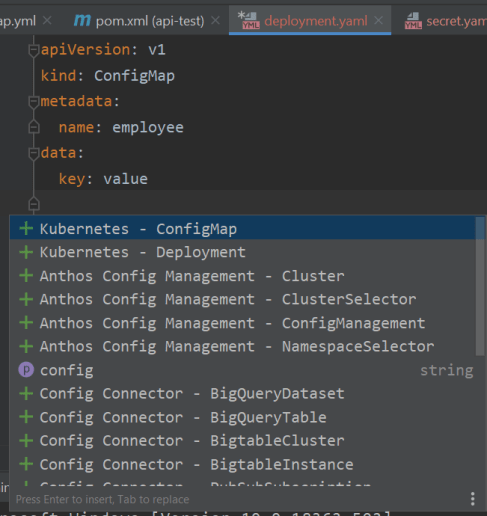
Task: Click the plus icon beside Anthos ConfigManagement
Action: pyautogui.click(x=26, y=323)
